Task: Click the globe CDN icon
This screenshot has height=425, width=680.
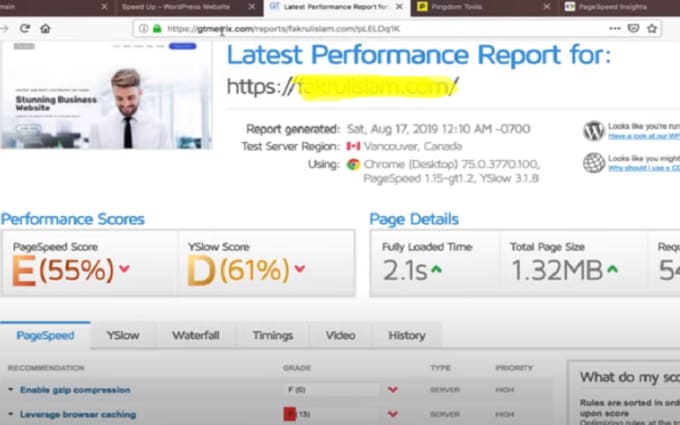Action: pos(594,163)
